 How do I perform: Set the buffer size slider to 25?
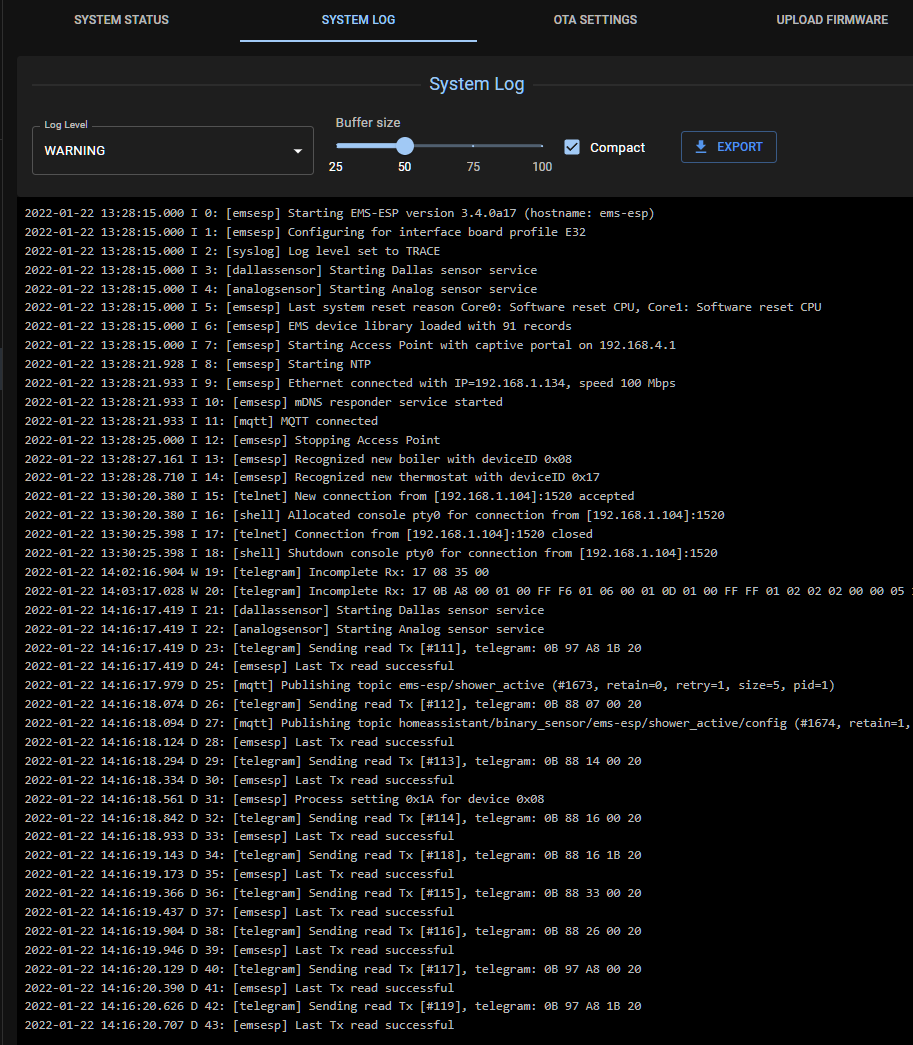[x=337, y=146]
